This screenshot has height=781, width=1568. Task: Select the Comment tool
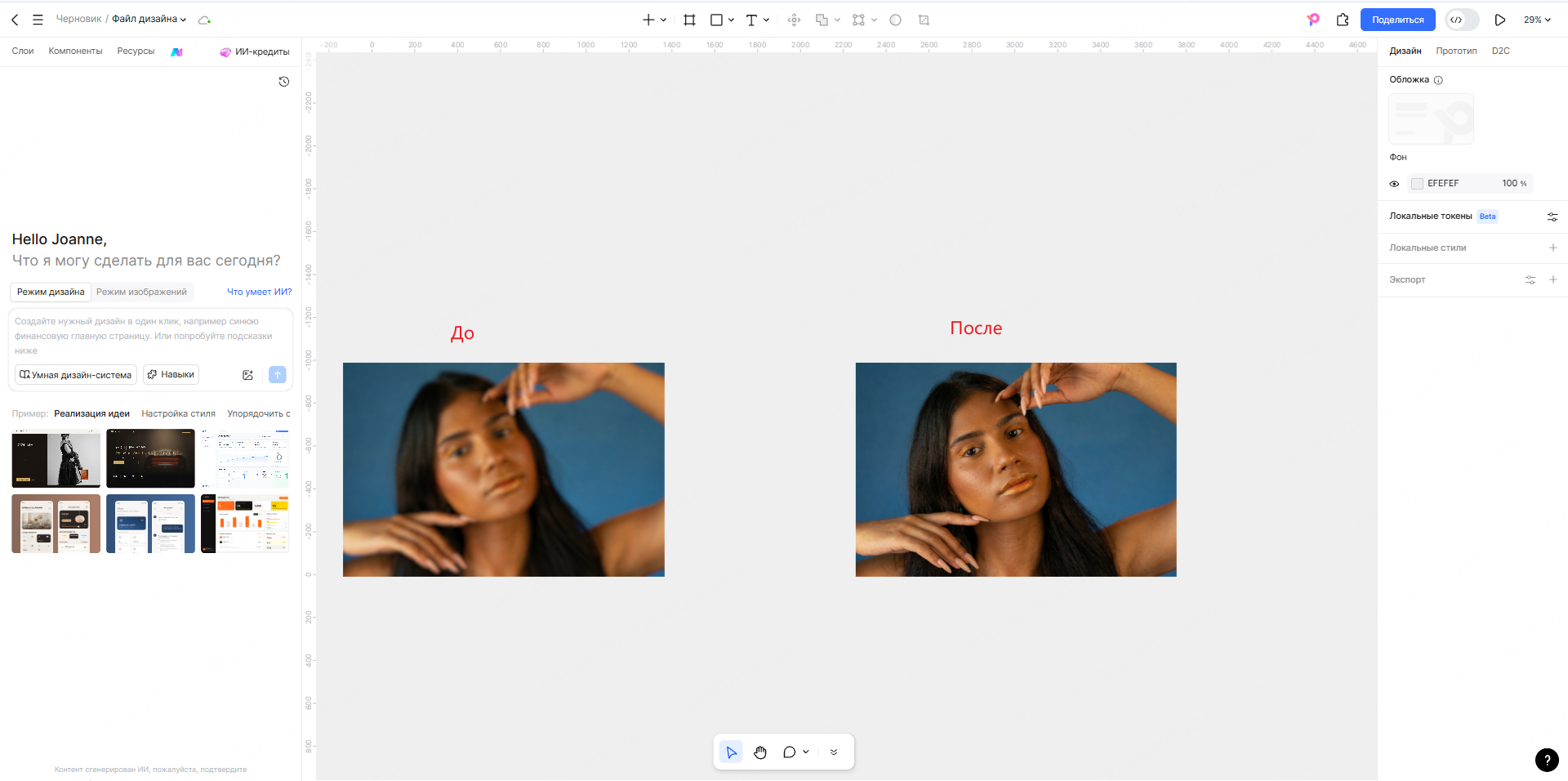tap(789, 752)
